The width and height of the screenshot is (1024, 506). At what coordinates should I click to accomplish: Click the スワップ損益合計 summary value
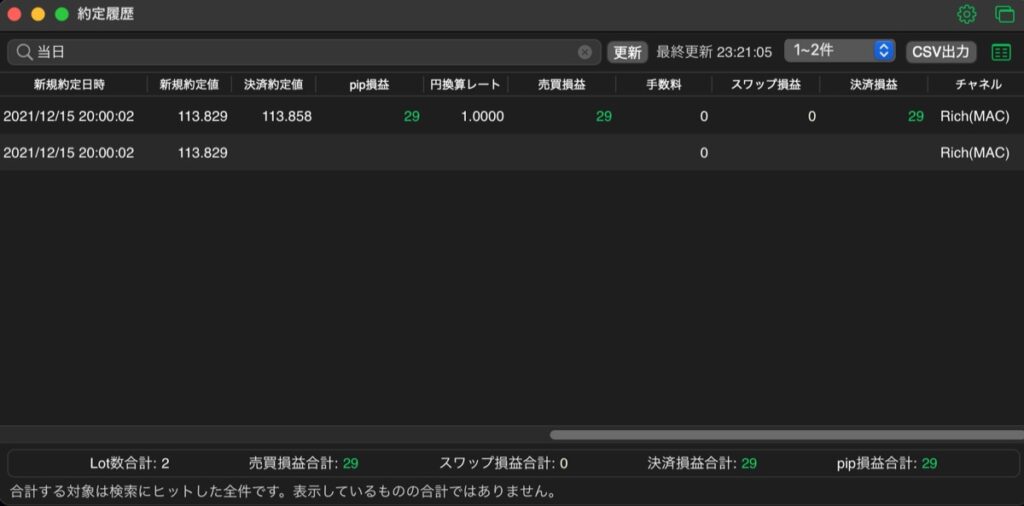click(x=564, y=464)
